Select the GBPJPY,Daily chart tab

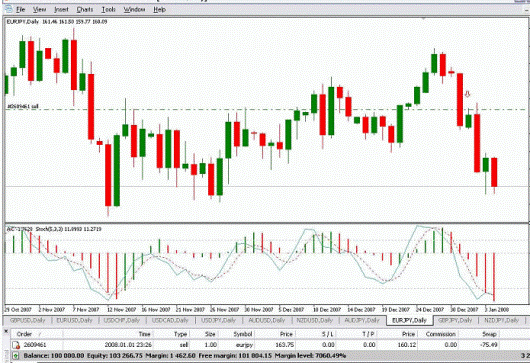pos(455,320)
